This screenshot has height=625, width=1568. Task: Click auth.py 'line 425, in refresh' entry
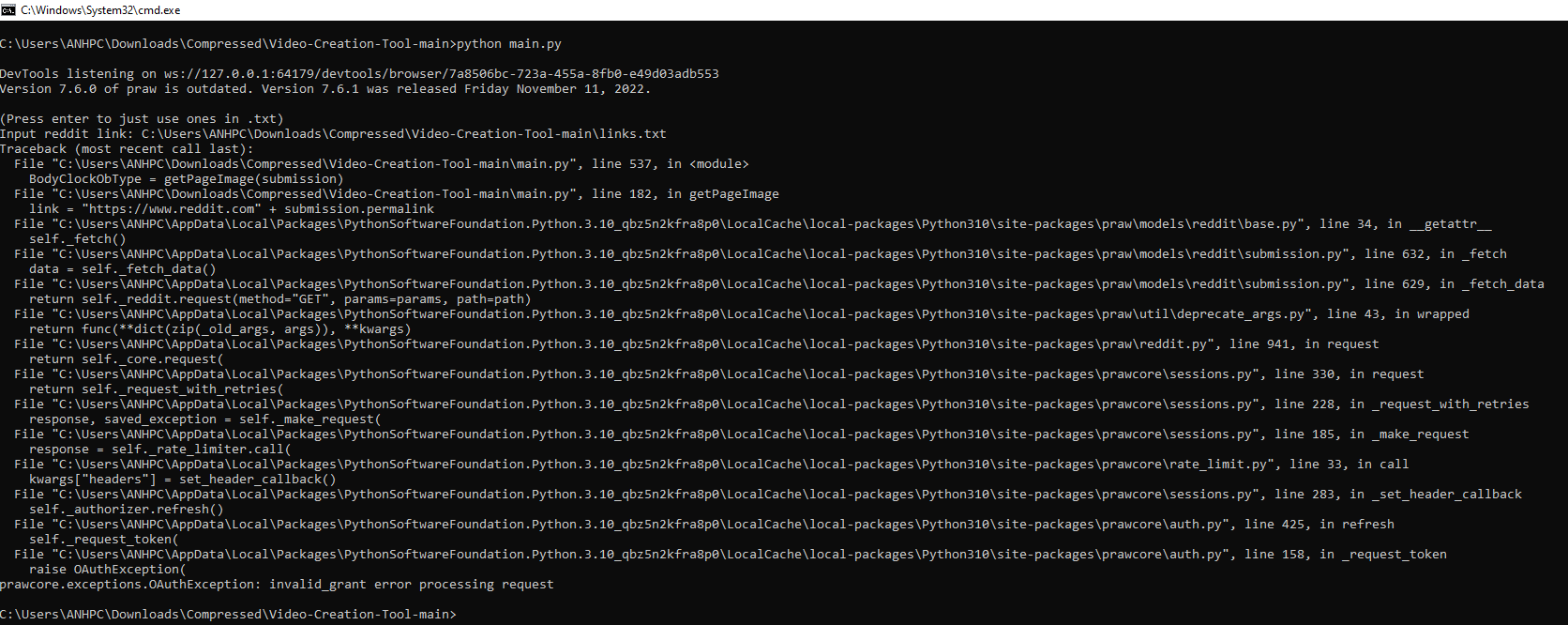(x=704, y=525)
